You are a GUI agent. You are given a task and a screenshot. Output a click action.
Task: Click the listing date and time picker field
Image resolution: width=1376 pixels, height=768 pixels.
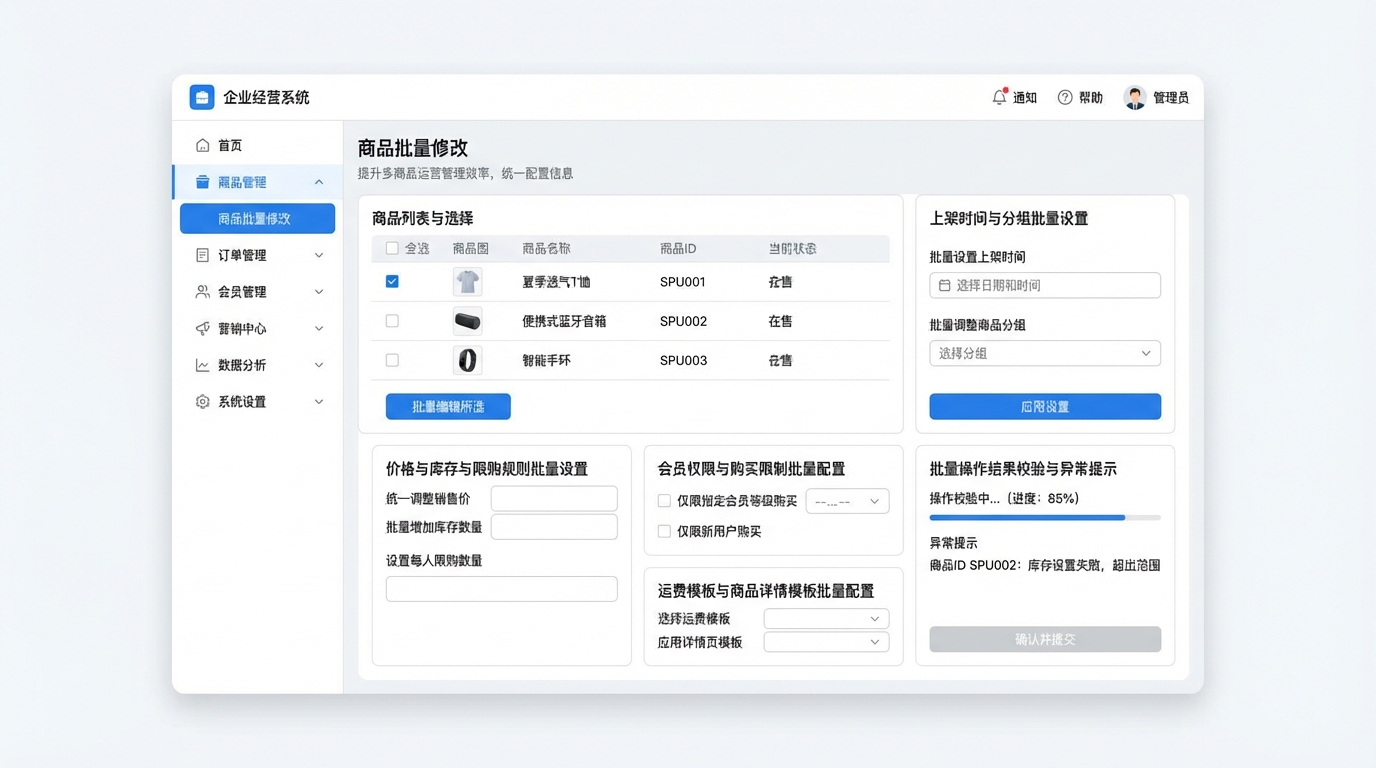[x=1045, y=285]
